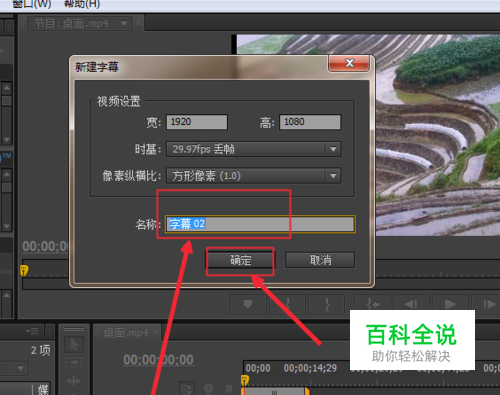The height and width of the screenshot is (395, 500).
Task: Click the Mark In brace button
Action: 287,304
